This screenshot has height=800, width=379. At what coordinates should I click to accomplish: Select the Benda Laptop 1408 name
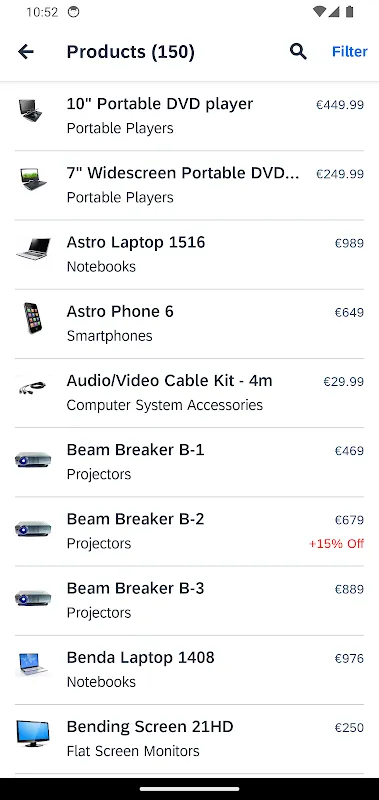tap(140, 657)
